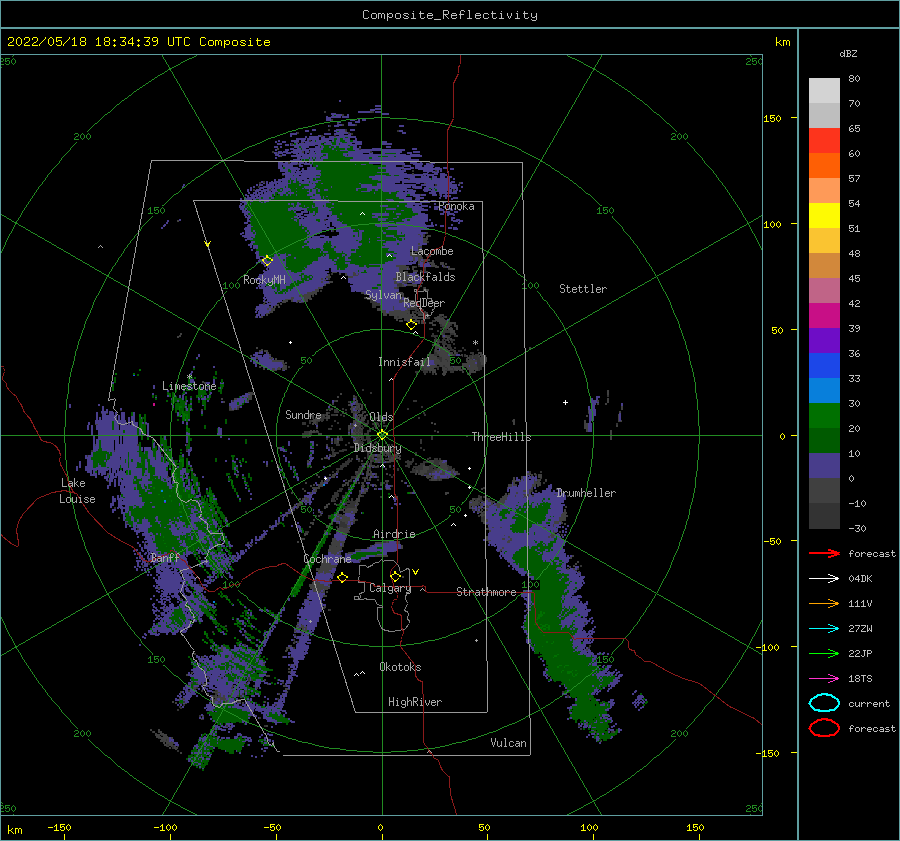Click the Calgary city label
This screenshot has height=841, width=900.
(390, 588)
